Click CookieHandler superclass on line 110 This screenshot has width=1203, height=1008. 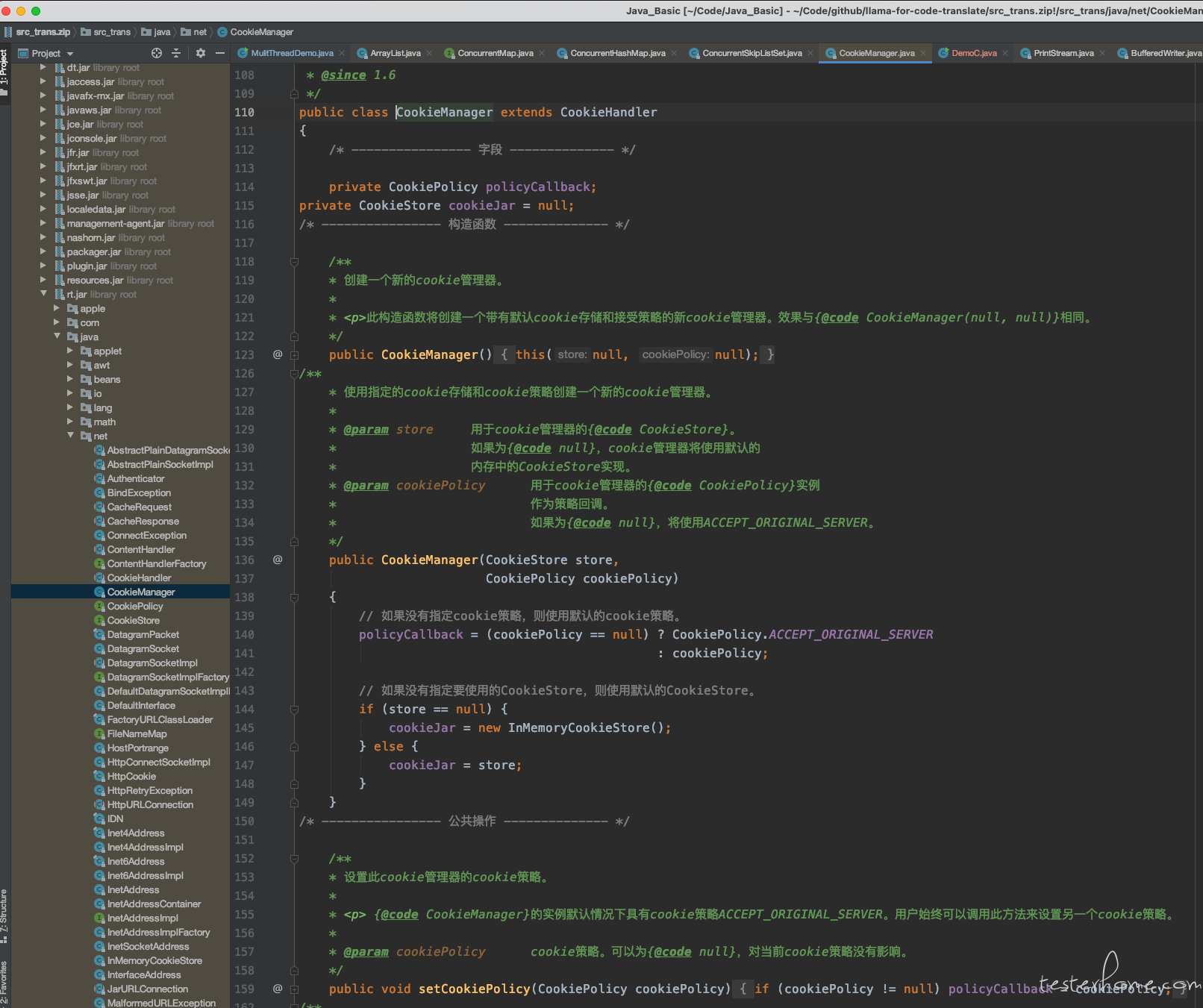point(609,112)
